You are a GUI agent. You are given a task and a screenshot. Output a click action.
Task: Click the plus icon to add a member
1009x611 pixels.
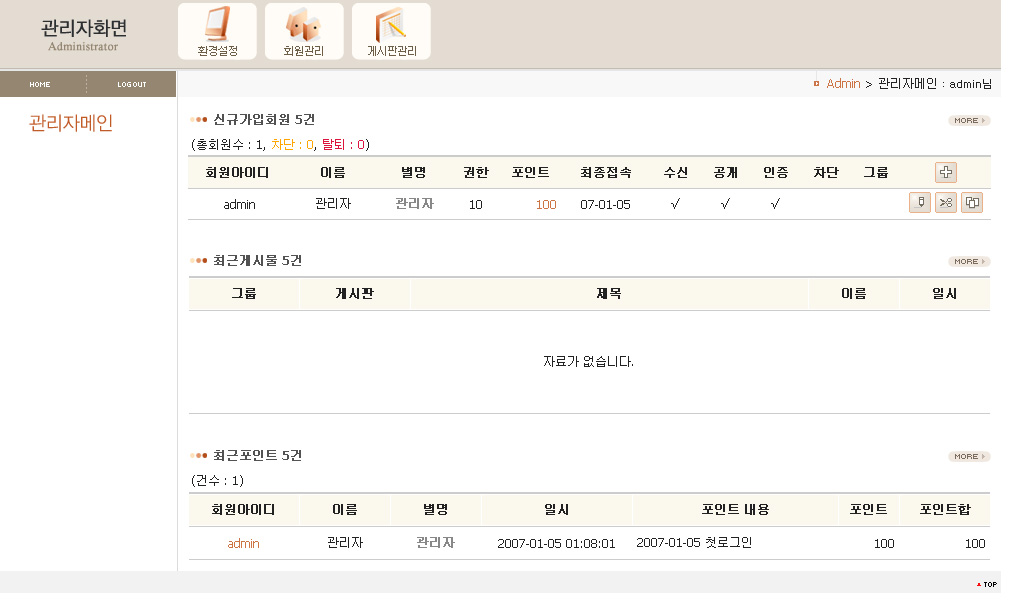pos(945,172)
